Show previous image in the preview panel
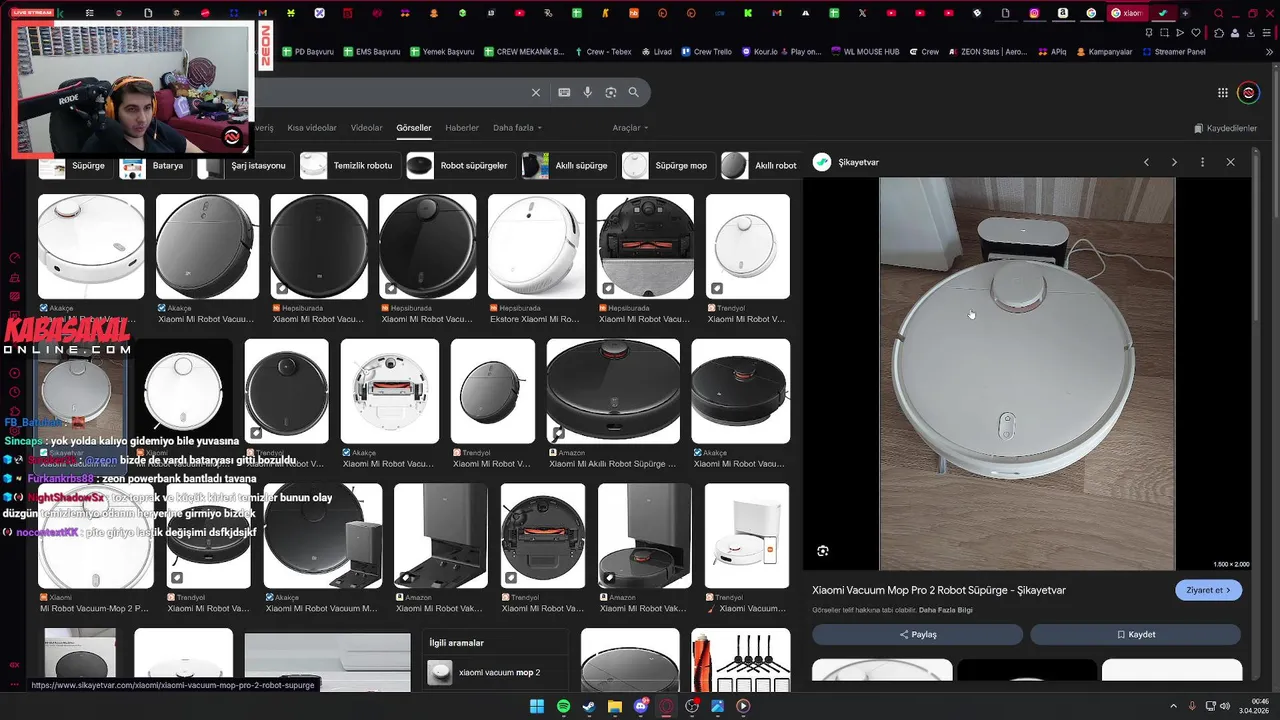Viewport: 1280px width, 720px height. [x=1146, y=162]
